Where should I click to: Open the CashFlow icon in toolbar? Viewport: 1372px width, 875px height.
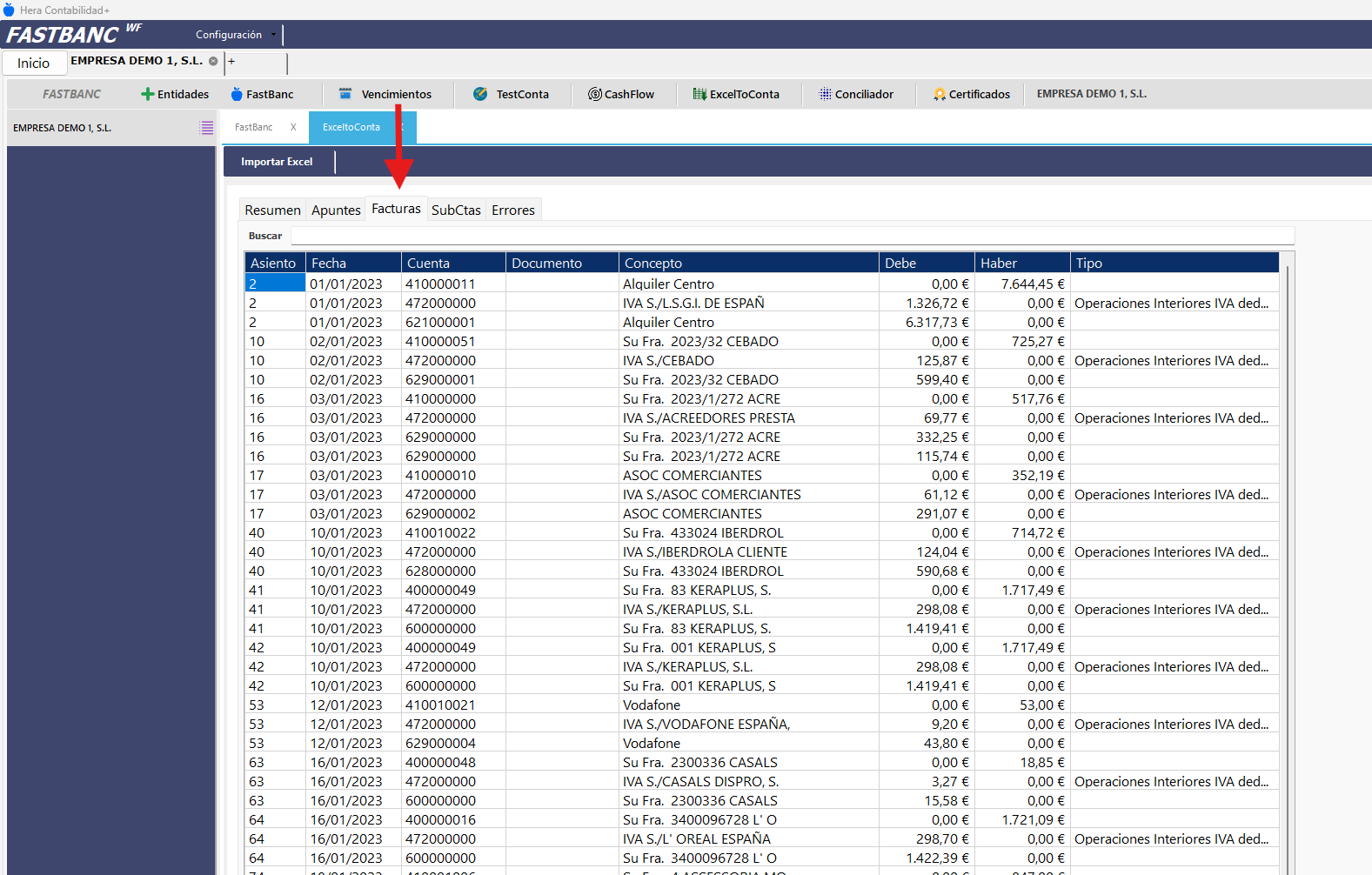[x=595, y=94]
